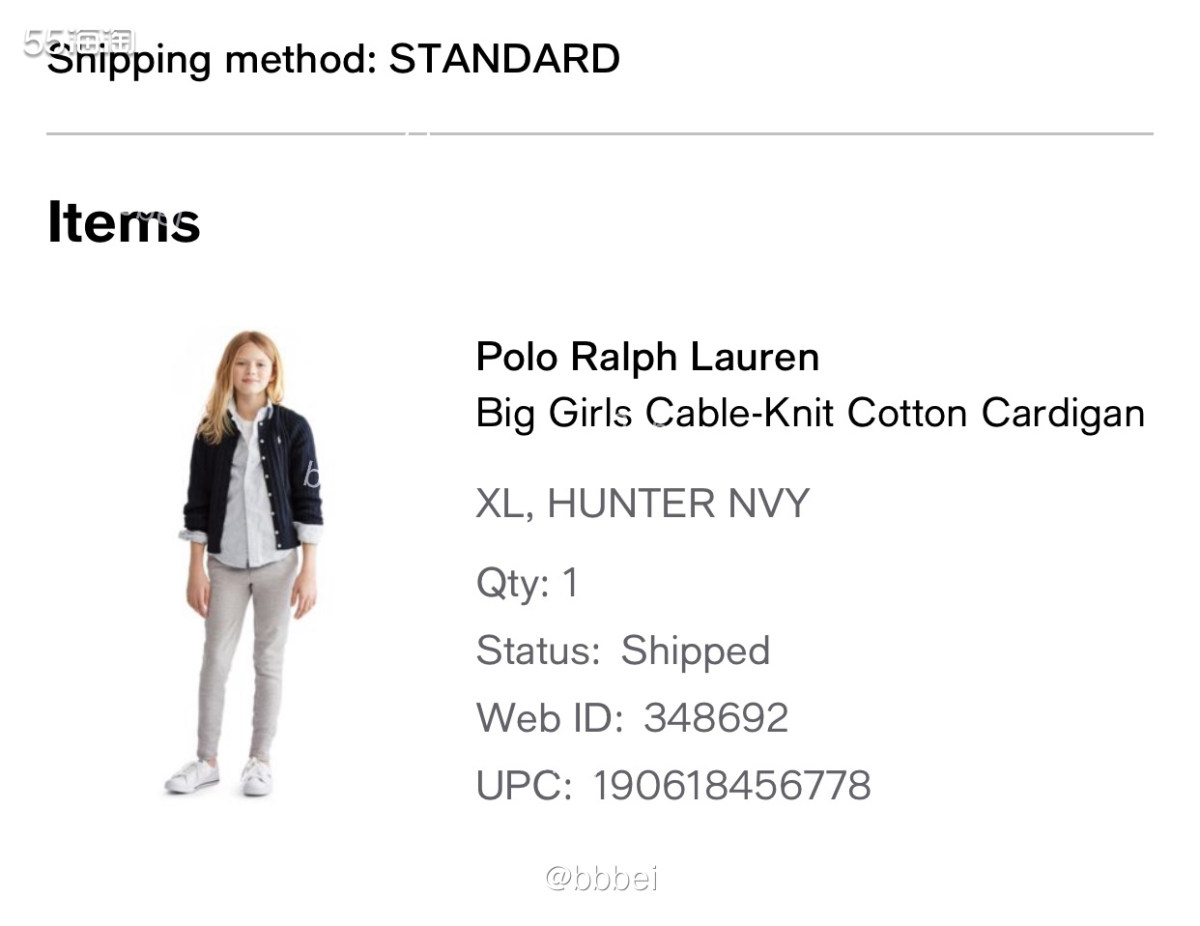Click the STANDARD shipping method value
Viewport: 1200px width, 926px height.
(x=504, y=59)
